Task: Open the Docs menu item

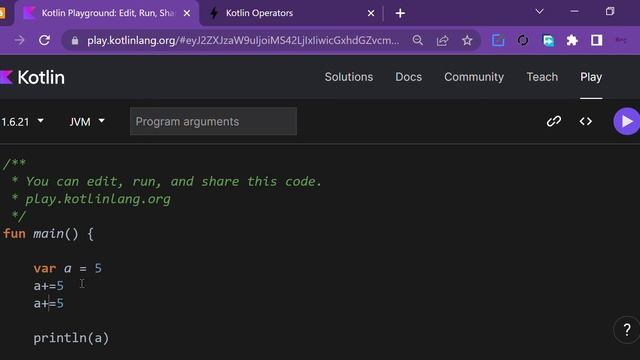Action: (408, 77)
